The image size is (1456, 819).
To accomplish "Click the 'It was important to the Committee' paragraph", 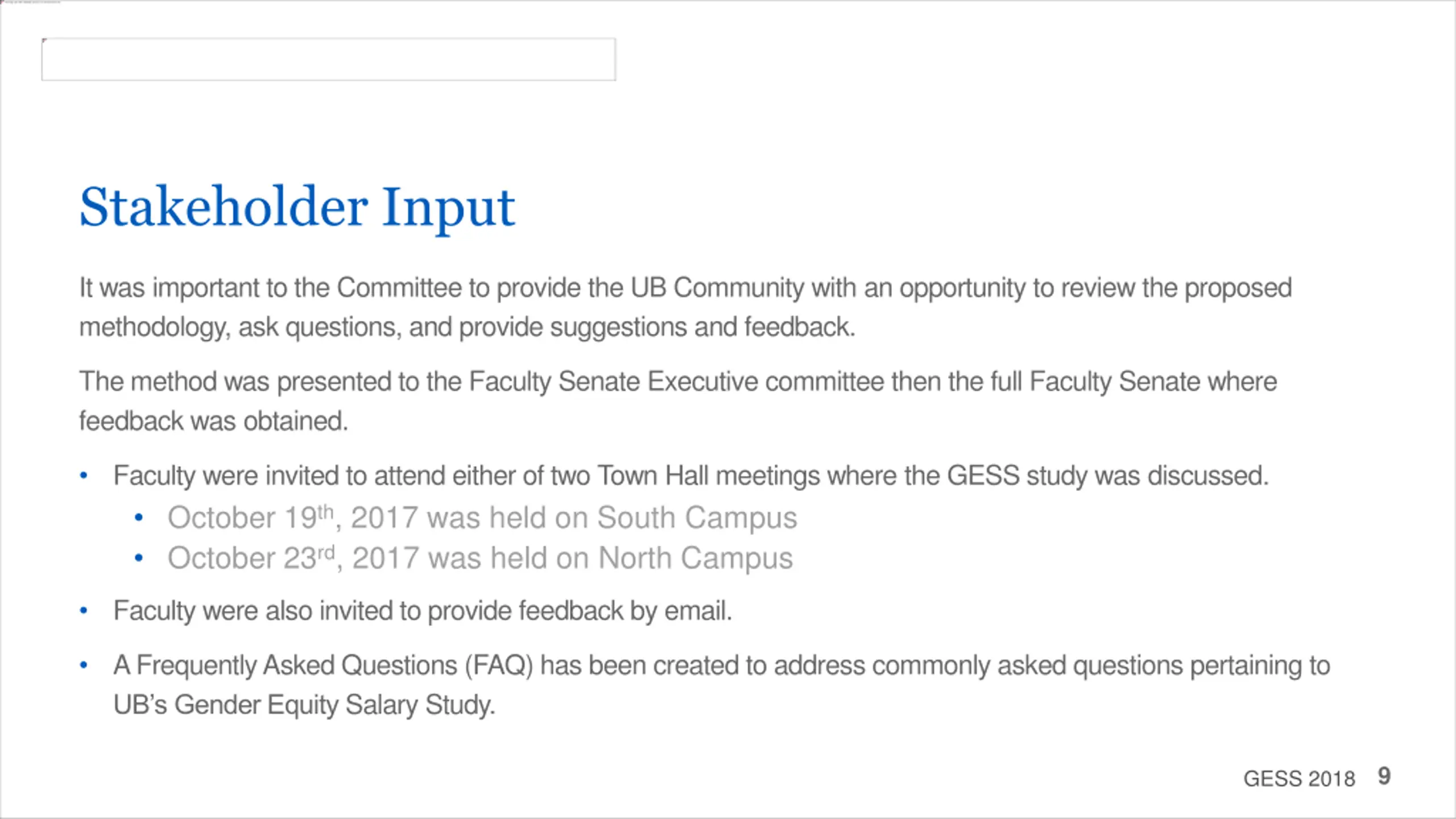I will (685, 308).
